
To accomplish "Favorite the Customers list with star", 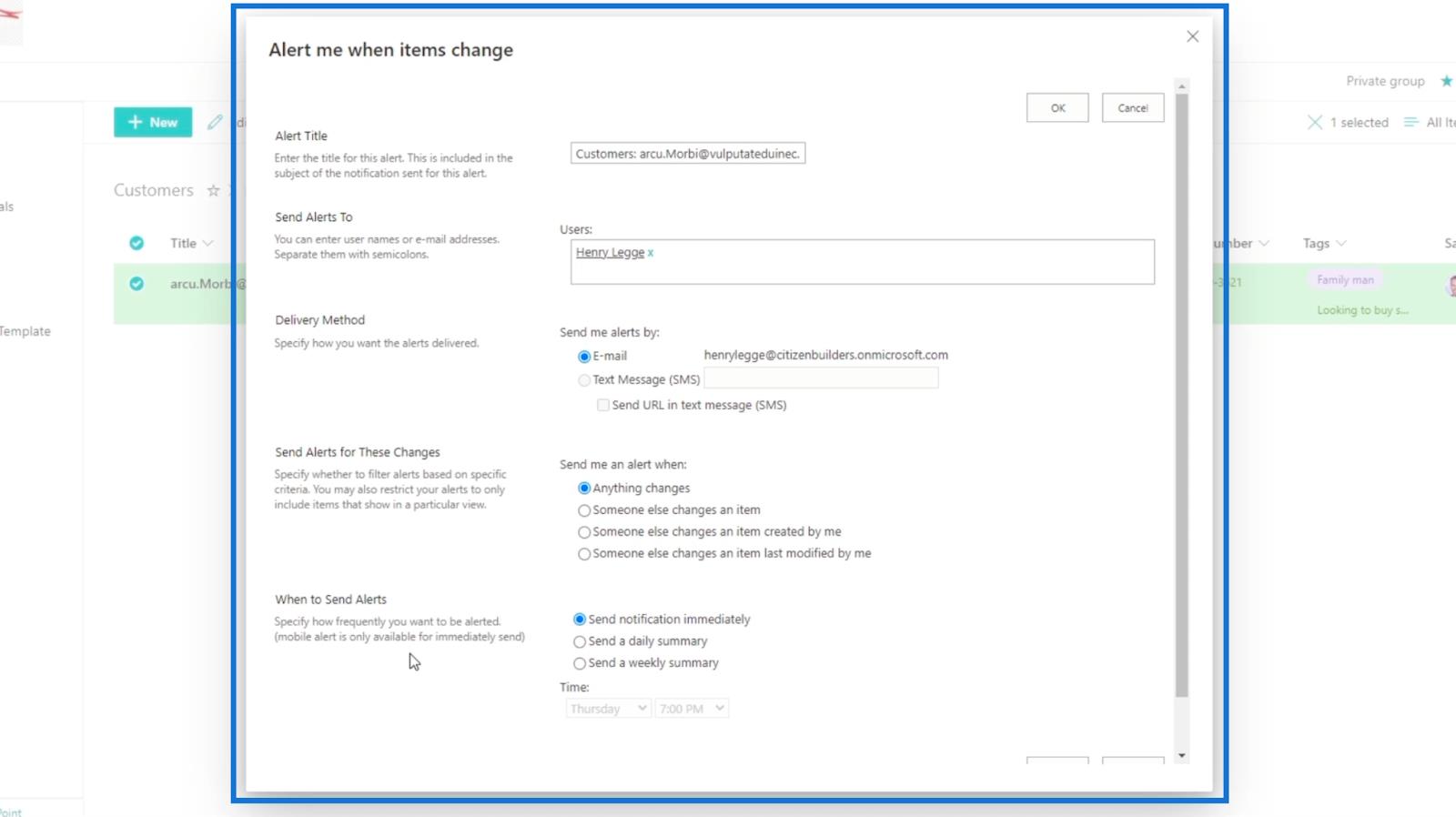I will pos(213,190).
